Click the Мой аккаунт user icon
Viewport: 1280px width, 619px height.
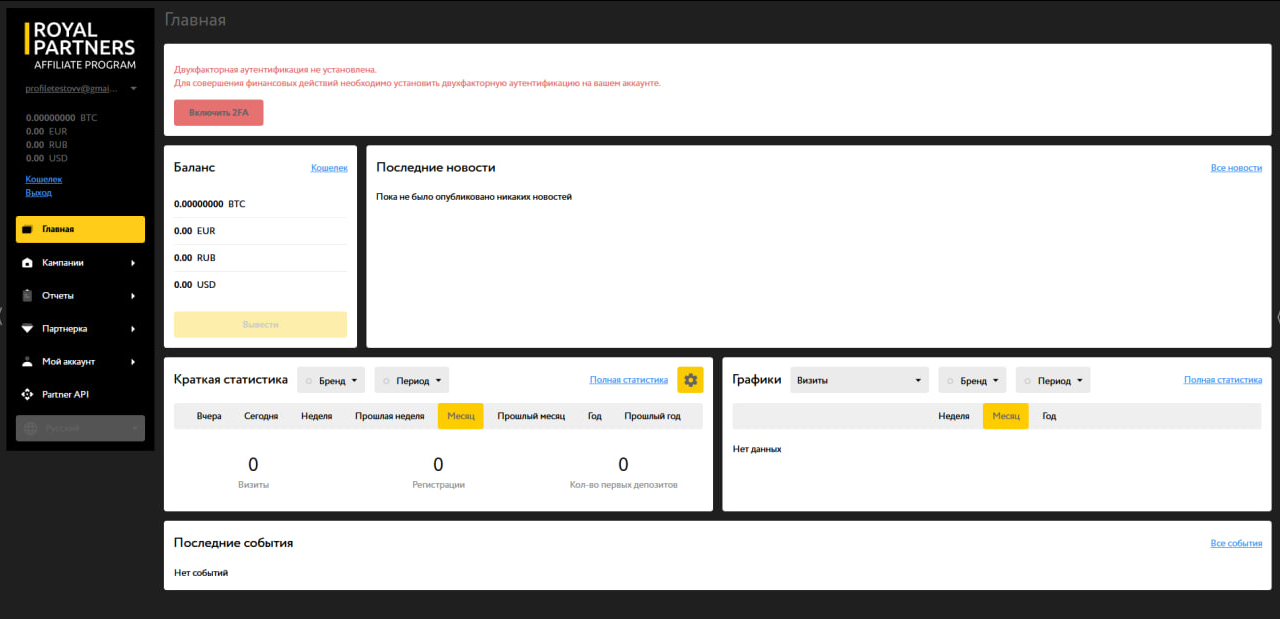(x=28, y=362)
